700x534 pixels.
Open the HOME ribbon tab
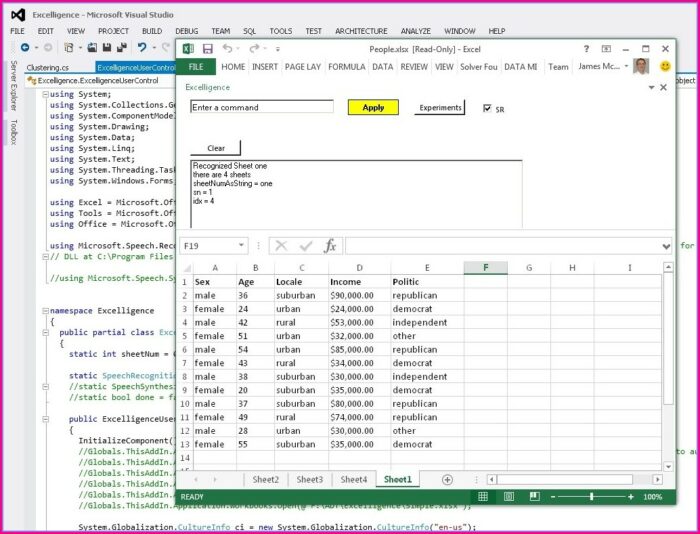[x=233, y=67]
